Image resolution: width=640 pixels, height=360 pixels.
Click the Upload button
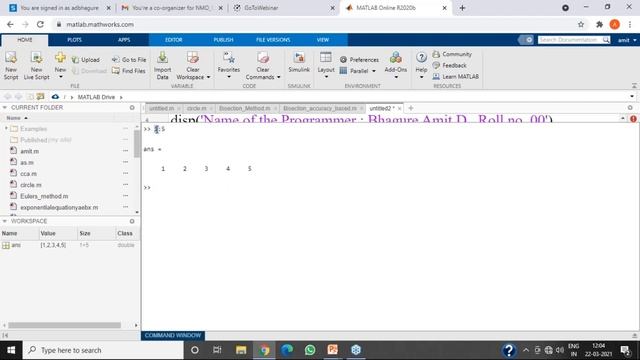[x=86, y=60]
